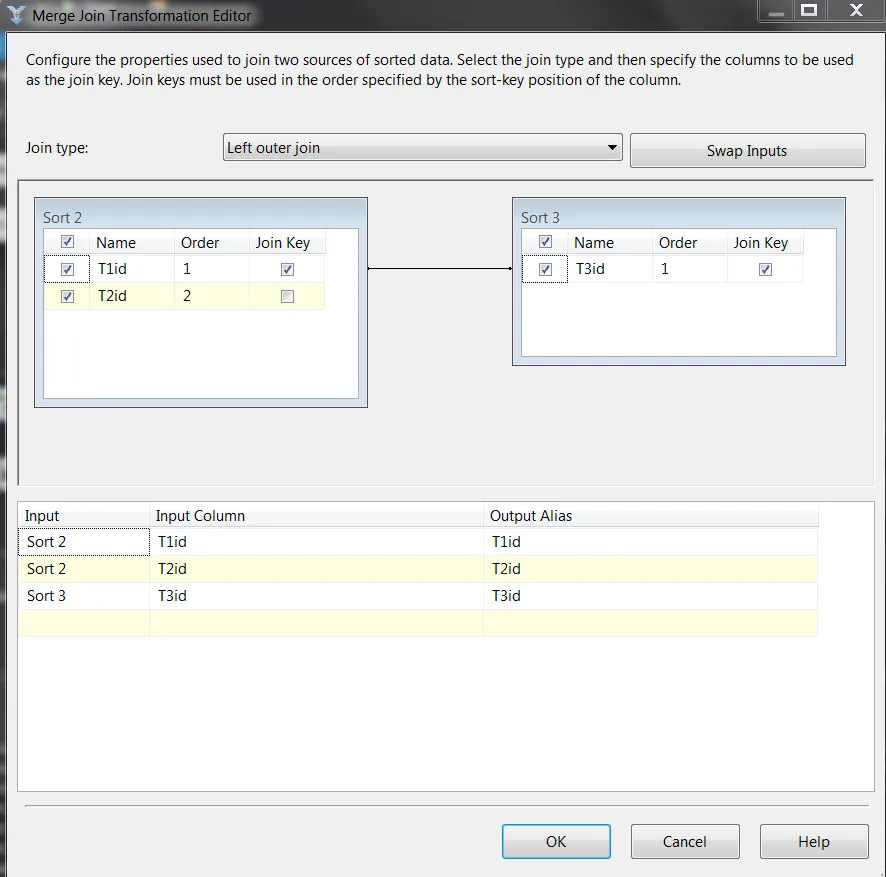
Task: Select the Sort 3 input cell in output grid
Action: [84, 596]
